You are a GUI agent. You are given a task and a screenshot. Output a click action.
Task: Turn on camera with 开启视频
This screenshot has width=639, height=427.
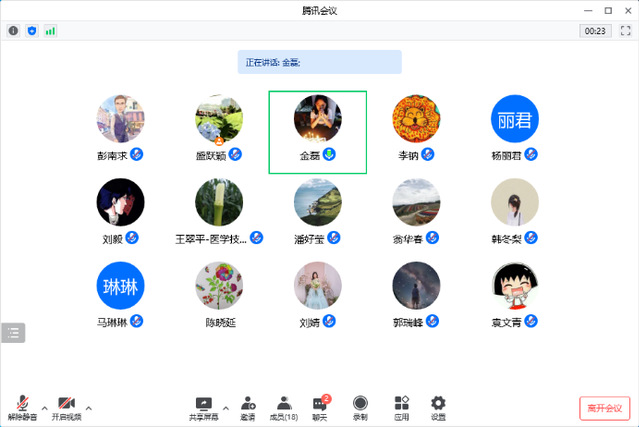[67, 407]
